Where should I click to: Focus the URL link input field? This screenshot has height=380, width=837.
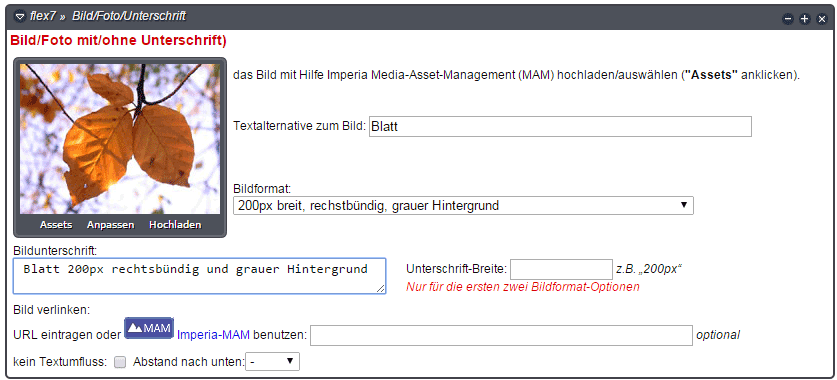tap(501, 335)
